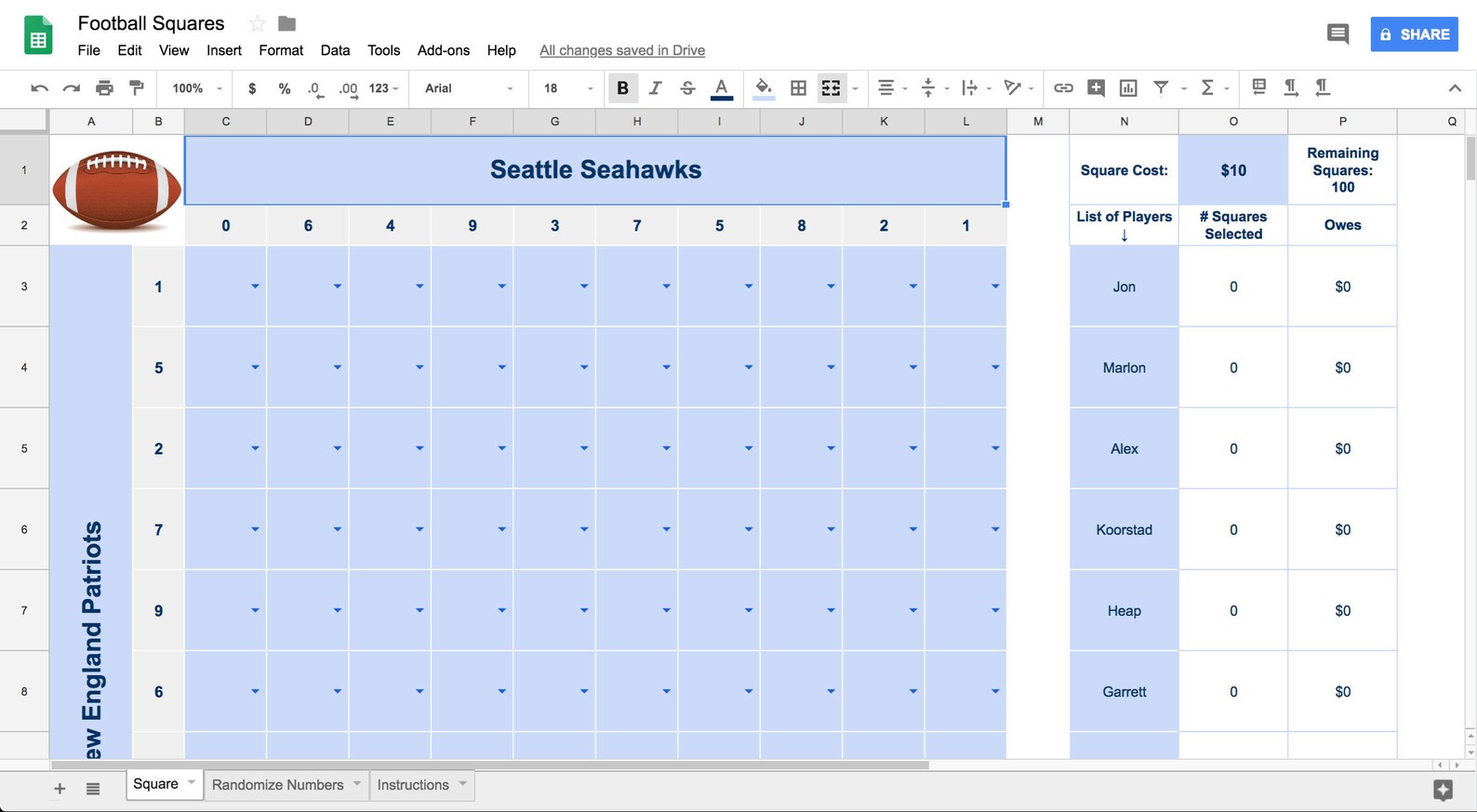
Task: Open the View menu
Action: [174, 50]
